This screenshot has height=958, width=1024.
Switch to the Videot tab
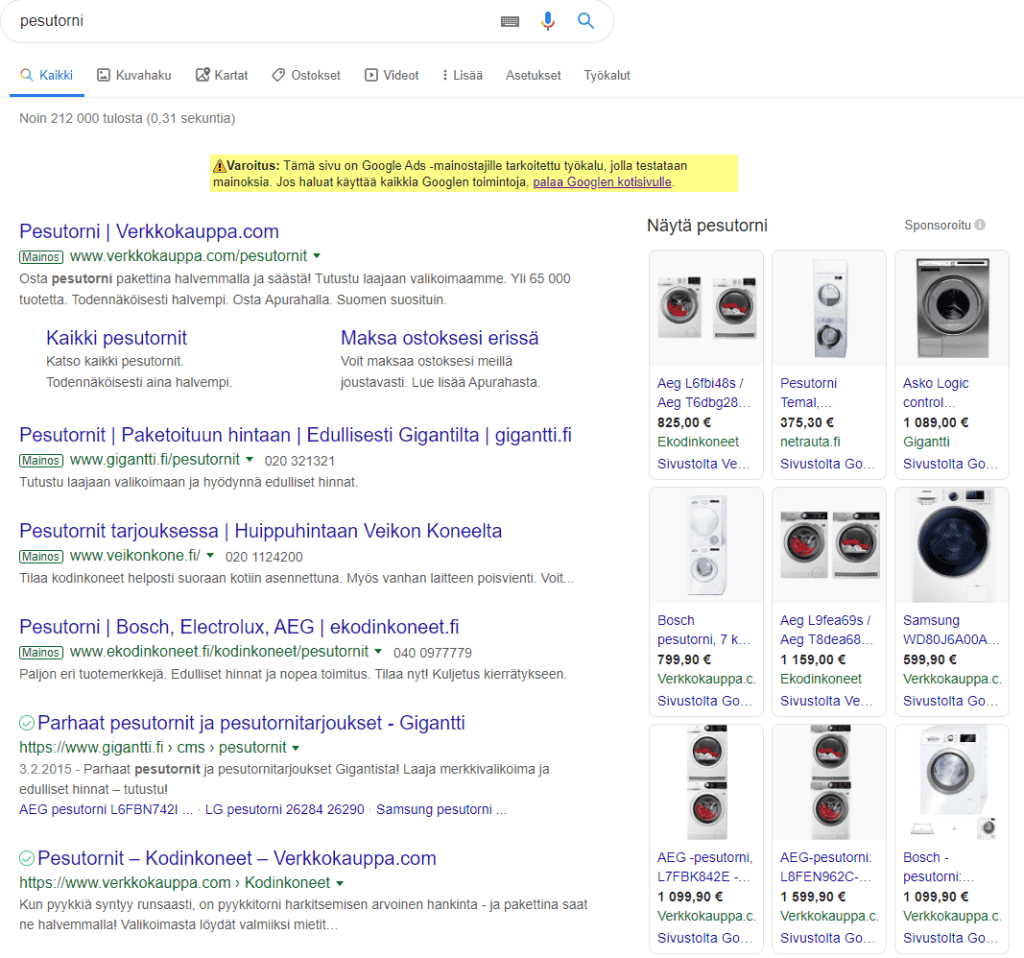pos(391,75)
